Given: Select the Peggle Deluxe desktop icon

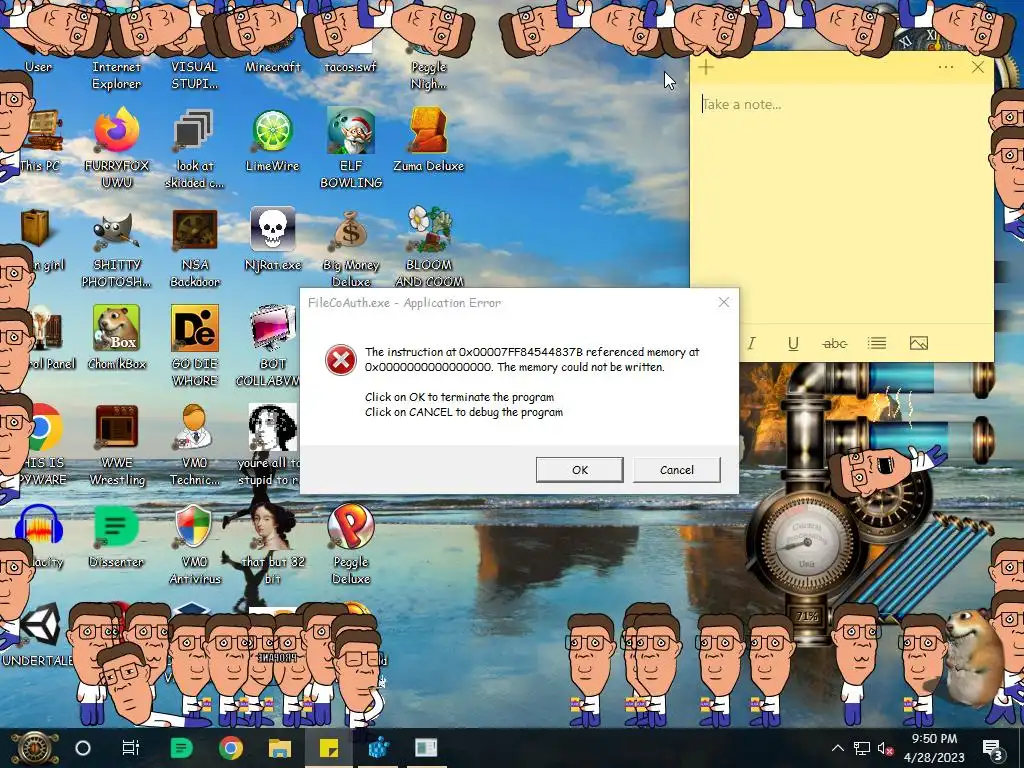Looking at the screenshot, I should [351, 545].
